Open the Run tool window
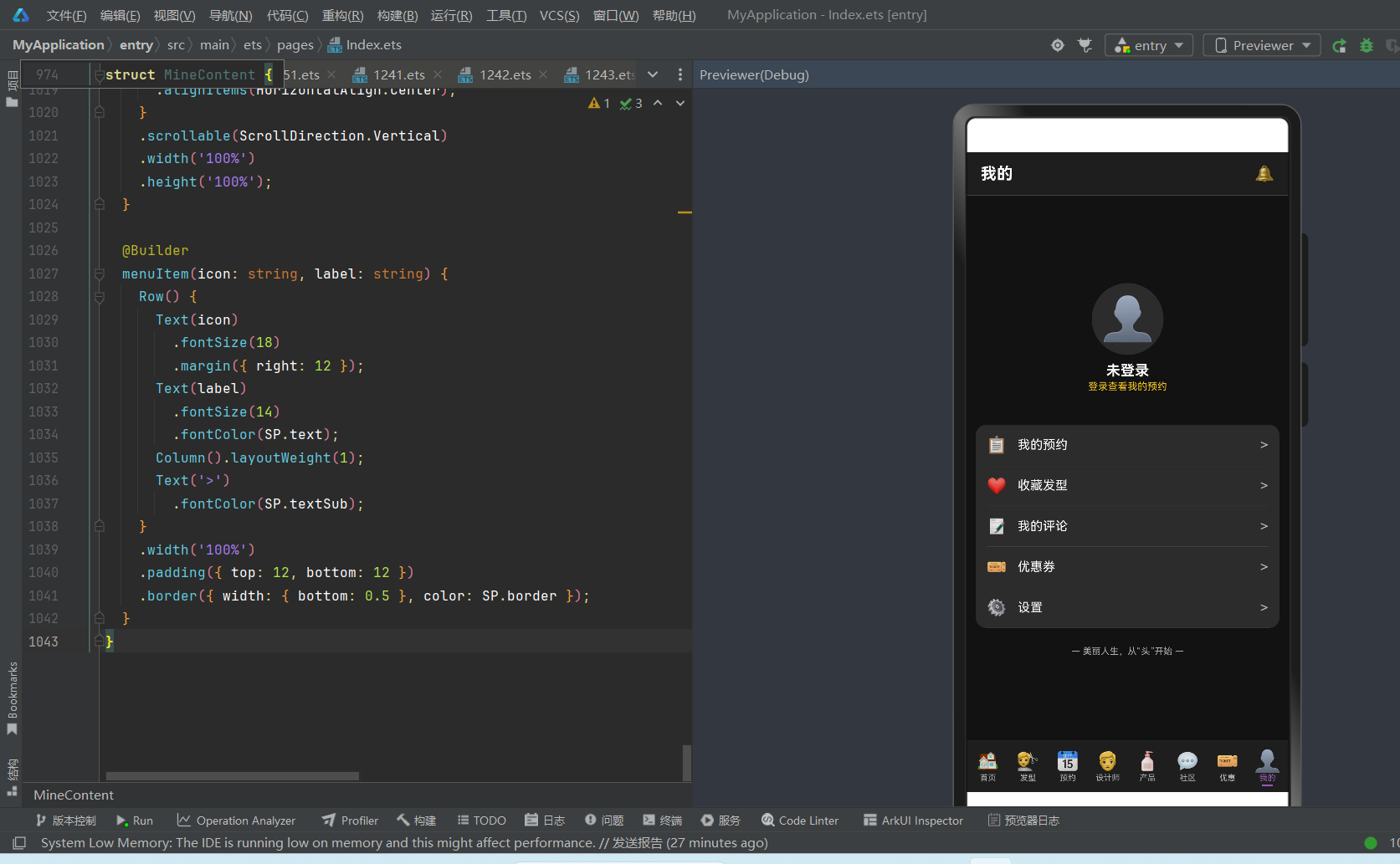This screenshot has height=864, width=1400. coord(134,821)
